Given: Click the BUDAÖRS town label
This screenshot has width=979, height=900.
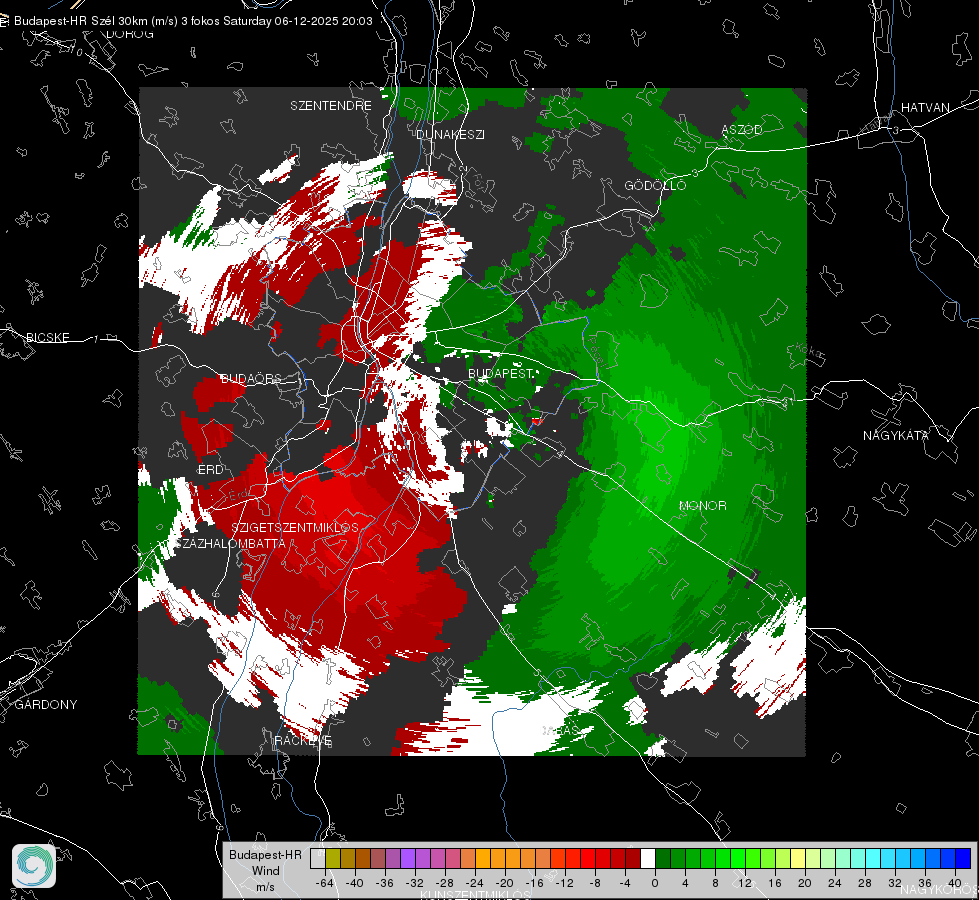Looking at the screenshot, I should pyautogui.click(x=251, y=378).
